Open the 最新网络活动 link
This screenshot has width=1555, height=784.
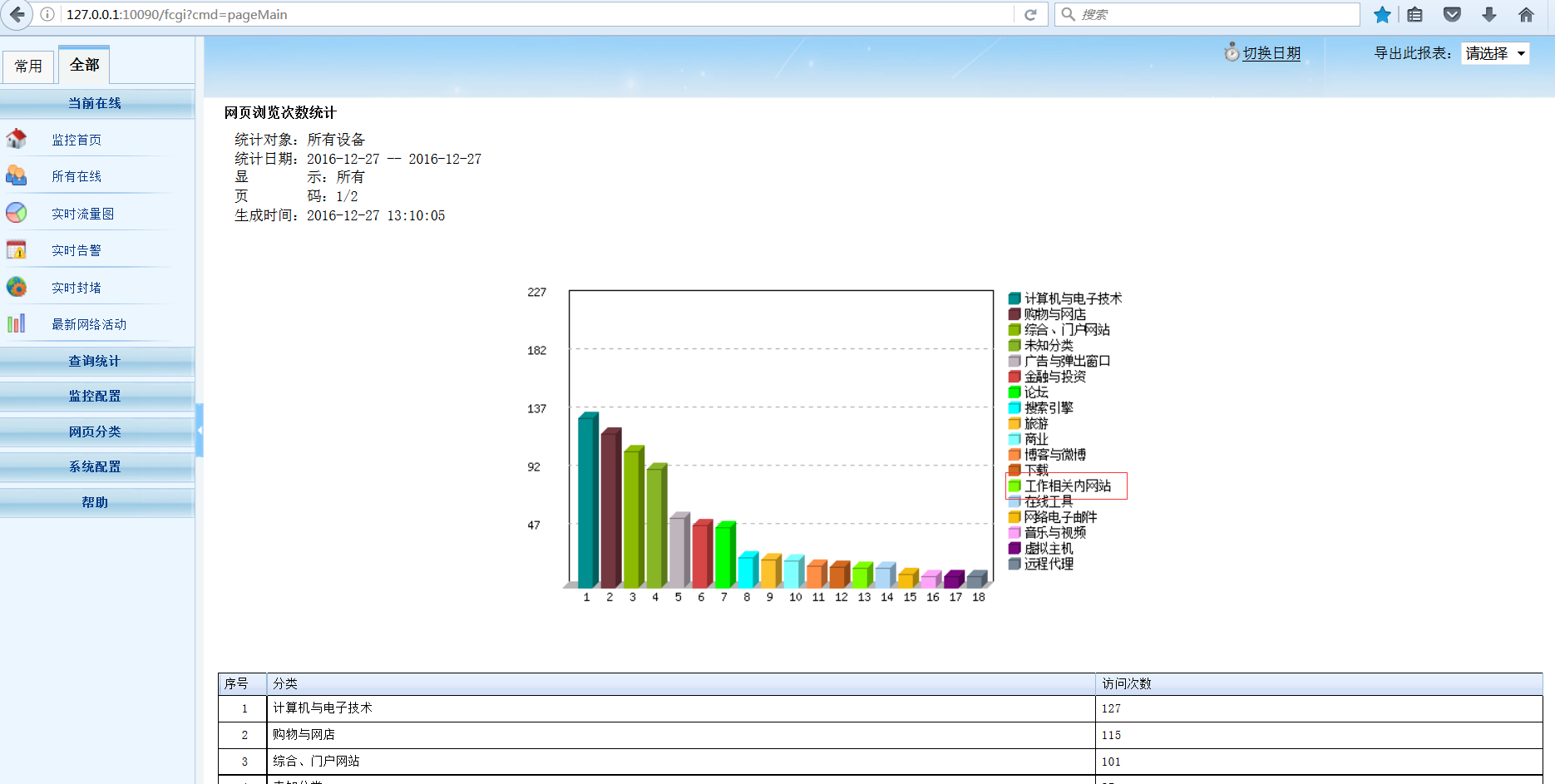(89, 324)
